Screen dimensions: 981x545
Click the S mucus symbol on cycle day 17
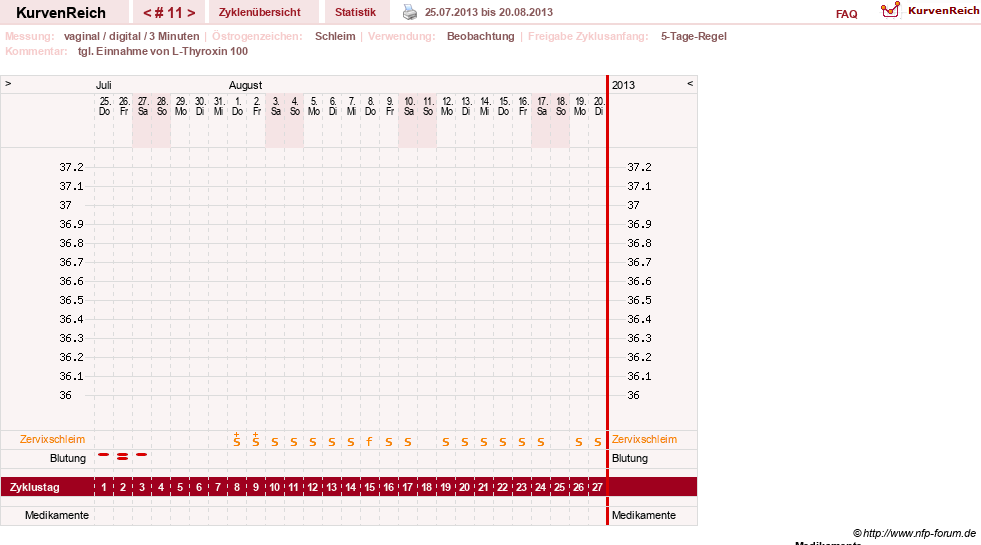[x=408, y=442]
